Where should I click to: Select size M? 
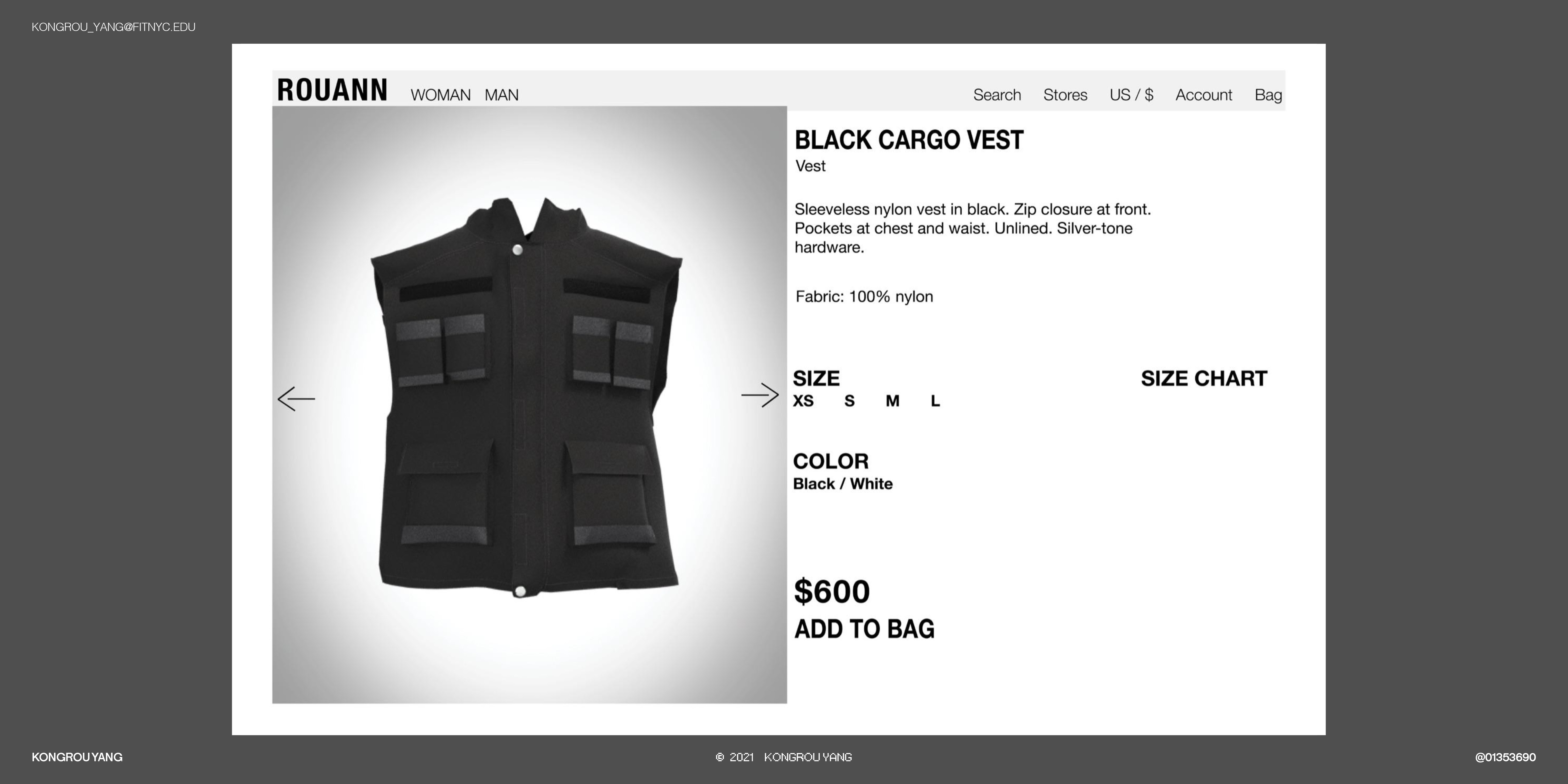coord(892,401)
